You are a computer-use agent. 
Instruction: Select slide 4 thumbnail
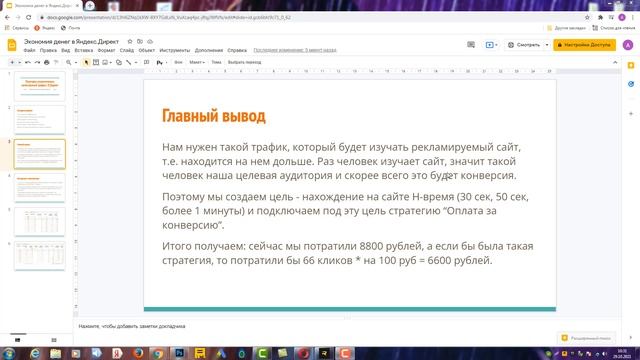tap(40, 188)
